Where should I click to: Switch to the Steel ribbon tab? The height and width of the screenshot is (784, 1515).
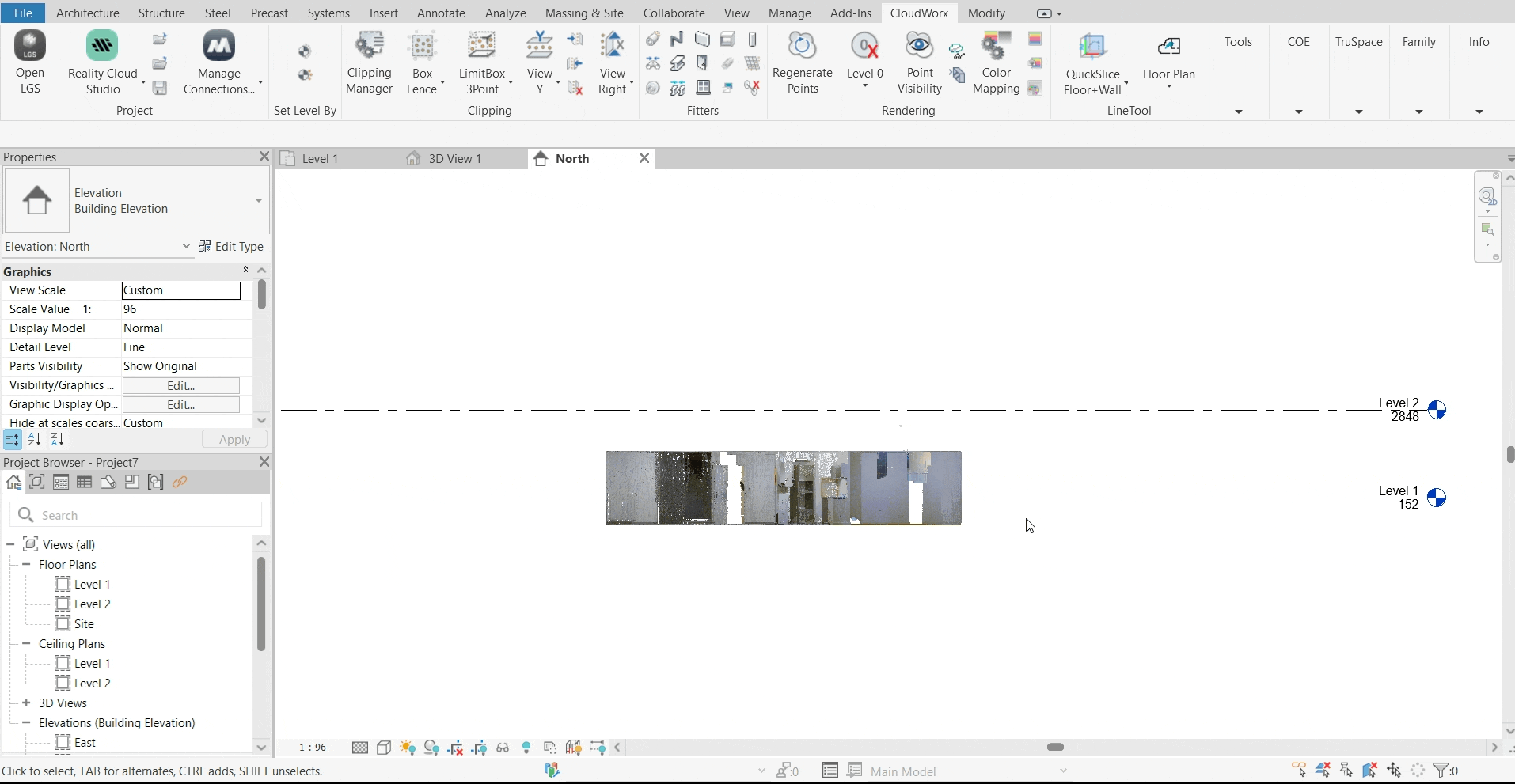pyautogui.click(x=217, y=13)
